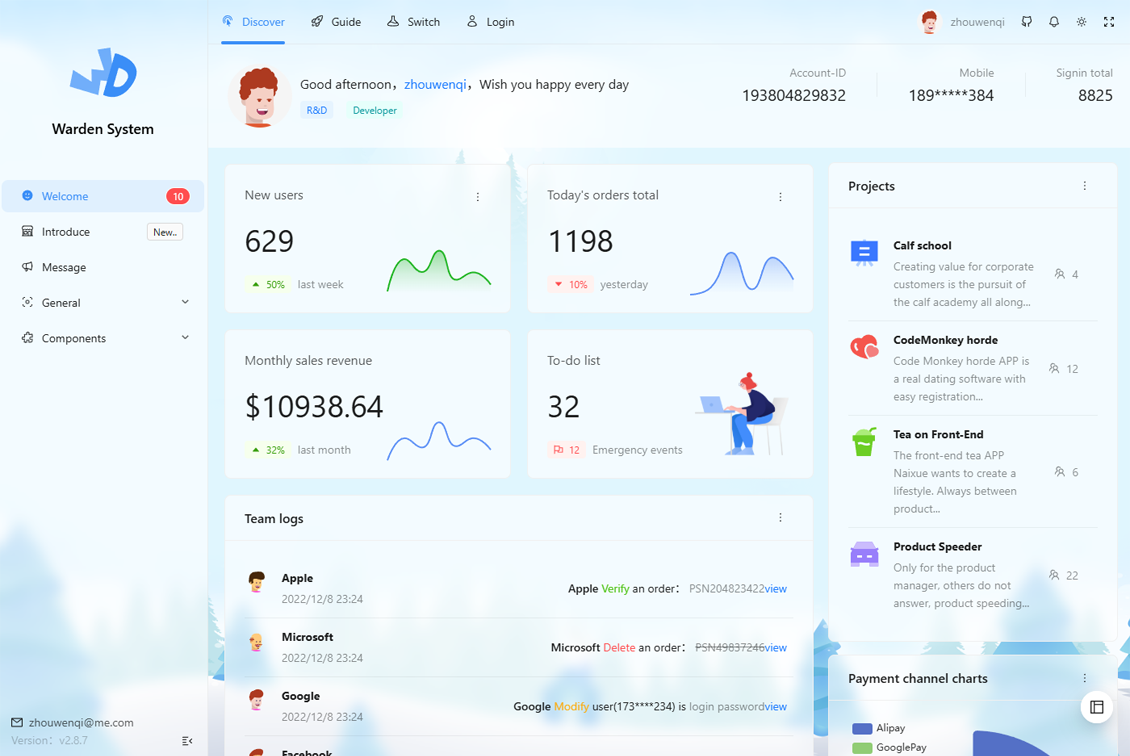1130x756 pixels.
Task: Select the Login tab
Action: click(x=491, y=22)
